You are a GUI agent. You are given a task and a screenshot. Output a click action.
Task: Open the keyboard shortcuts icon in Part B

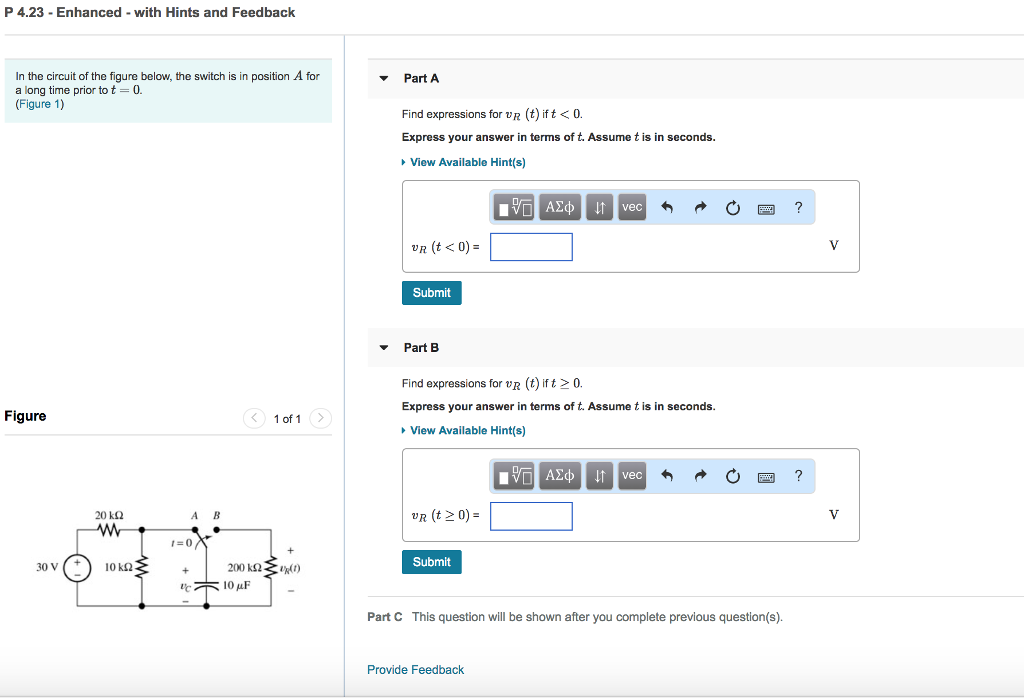tap(766, 476)
